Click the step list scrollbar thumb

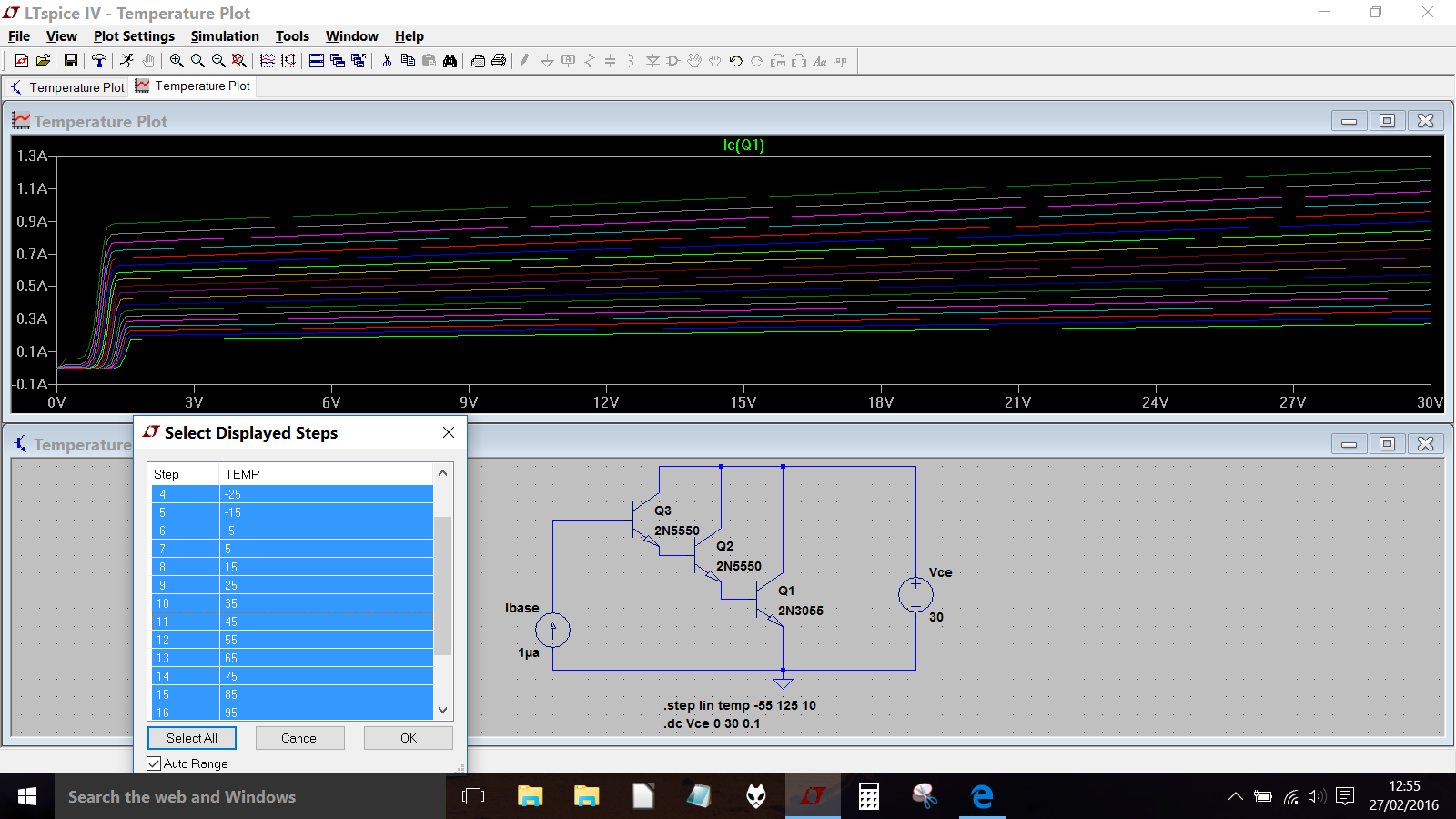pos(442,585)
